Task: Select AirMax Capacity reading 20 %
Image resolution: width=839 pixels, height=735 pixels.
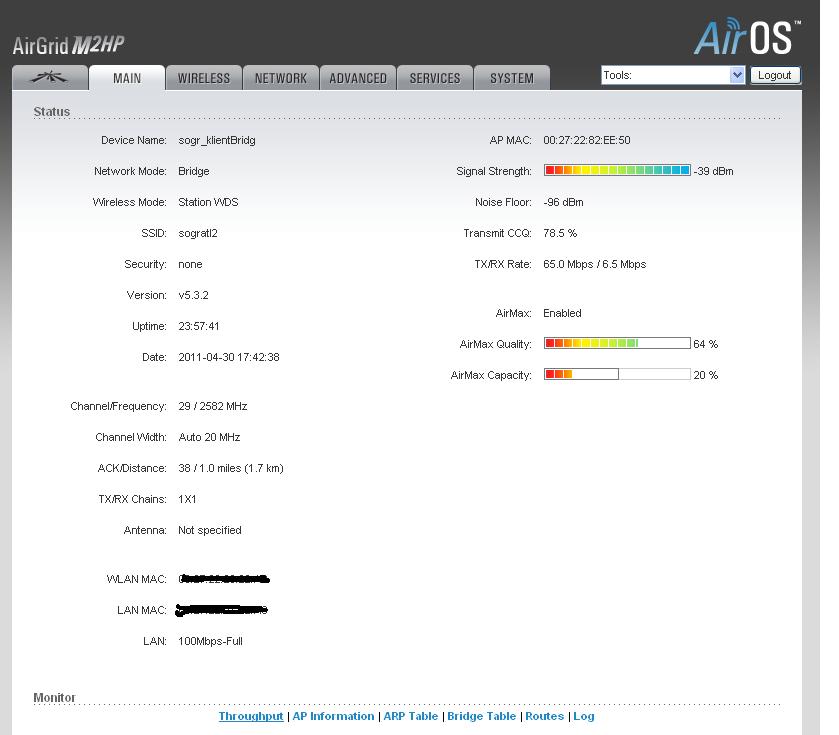Action: (x=706, y=375)
